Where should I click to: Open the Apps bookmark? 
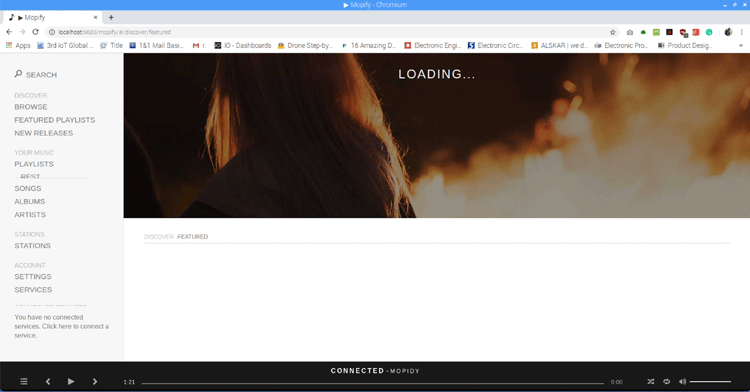[x=18, y=45]
